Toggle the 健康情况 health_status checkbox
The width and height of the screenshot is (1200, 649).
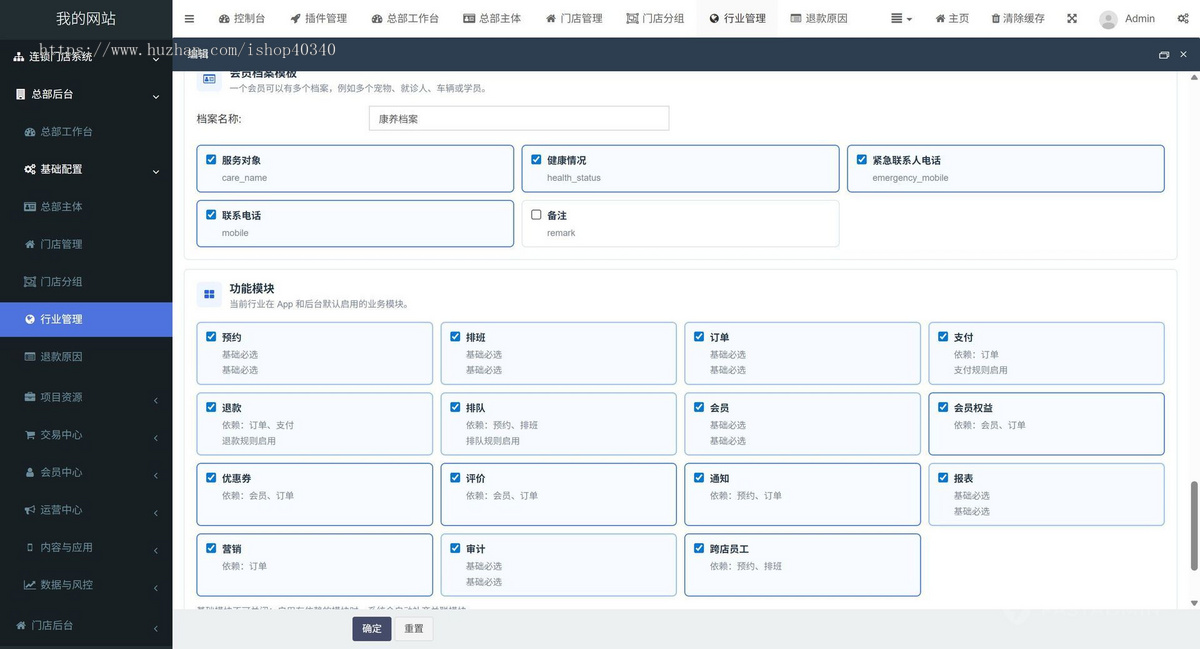coord(536,160)
